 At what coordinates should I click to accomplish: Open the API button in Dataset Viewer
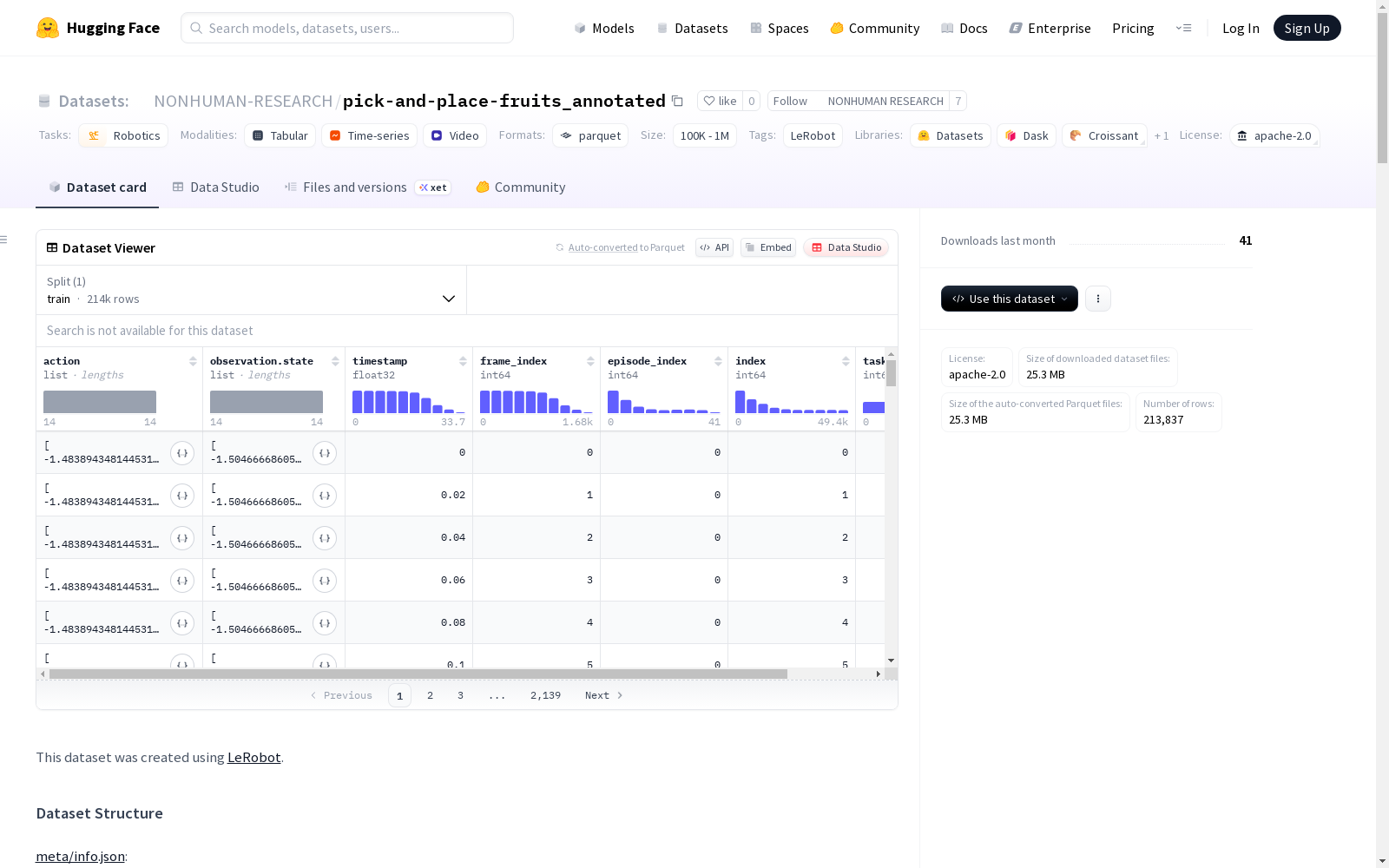click(714, 247)
